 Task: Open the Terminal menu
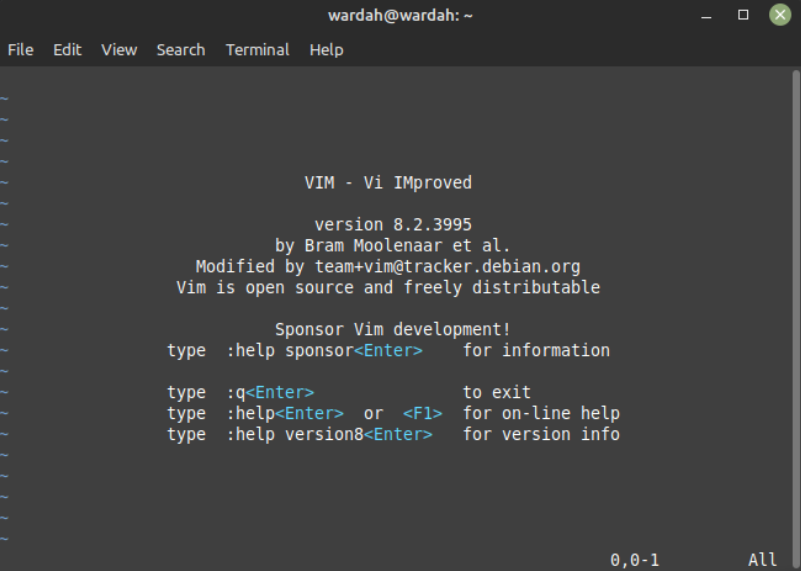tap(257, 50)
